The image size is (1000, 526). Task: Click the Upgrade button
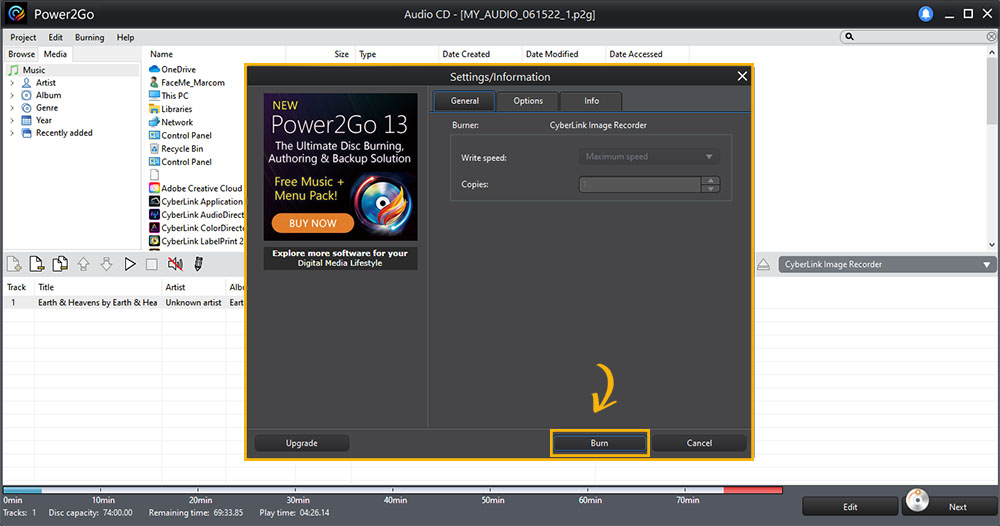point(302,443)
